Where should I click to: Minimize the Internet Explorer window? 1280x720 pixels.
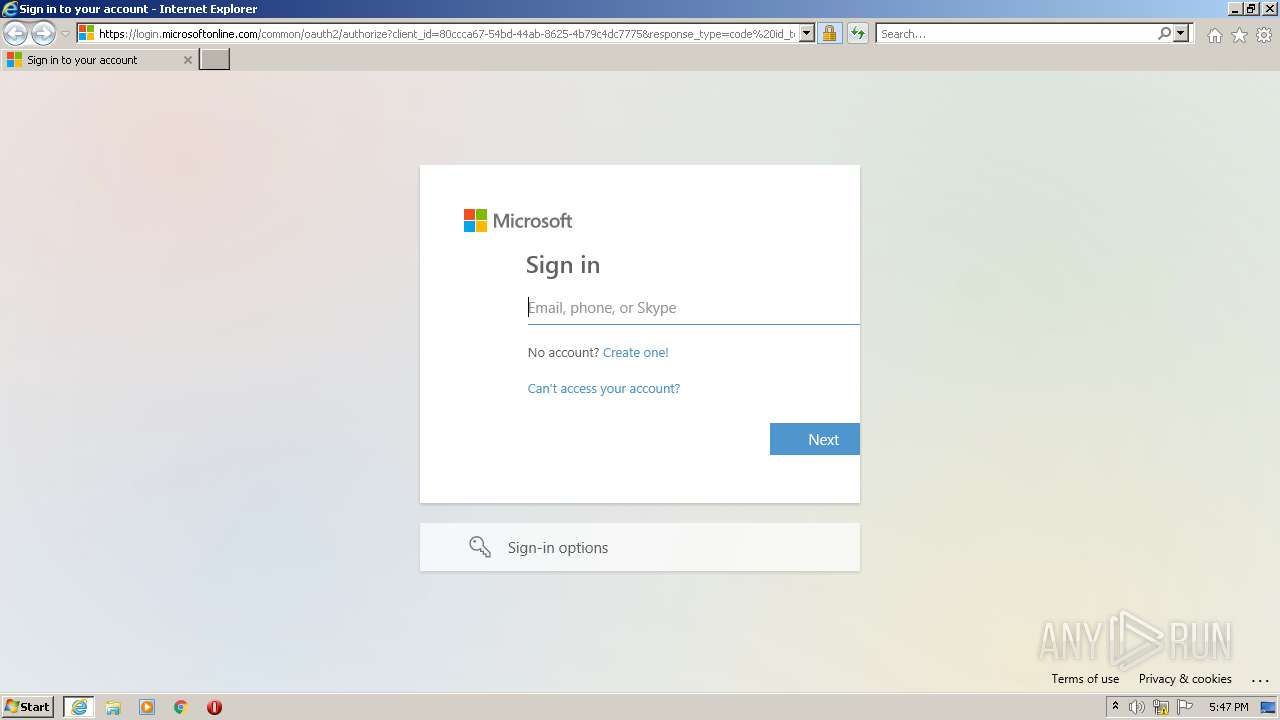pyautogui.click(x=1235, y=9)
